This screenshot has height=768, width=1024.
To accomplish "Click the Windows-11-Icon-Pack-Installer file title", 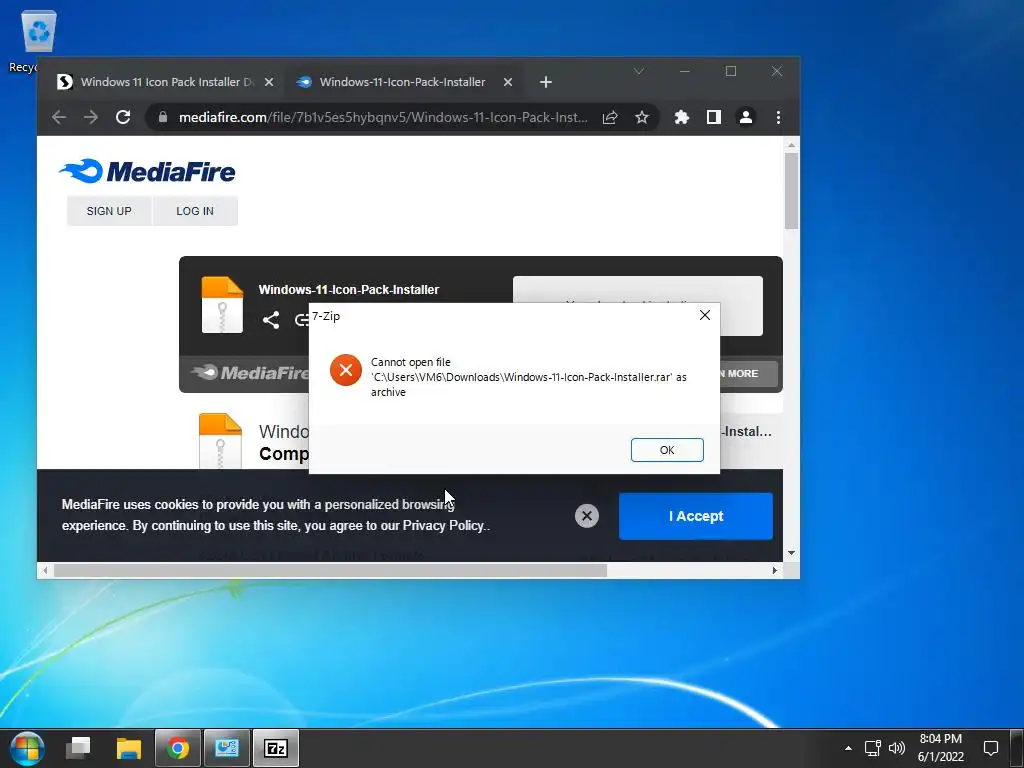I will click(349, 289).
